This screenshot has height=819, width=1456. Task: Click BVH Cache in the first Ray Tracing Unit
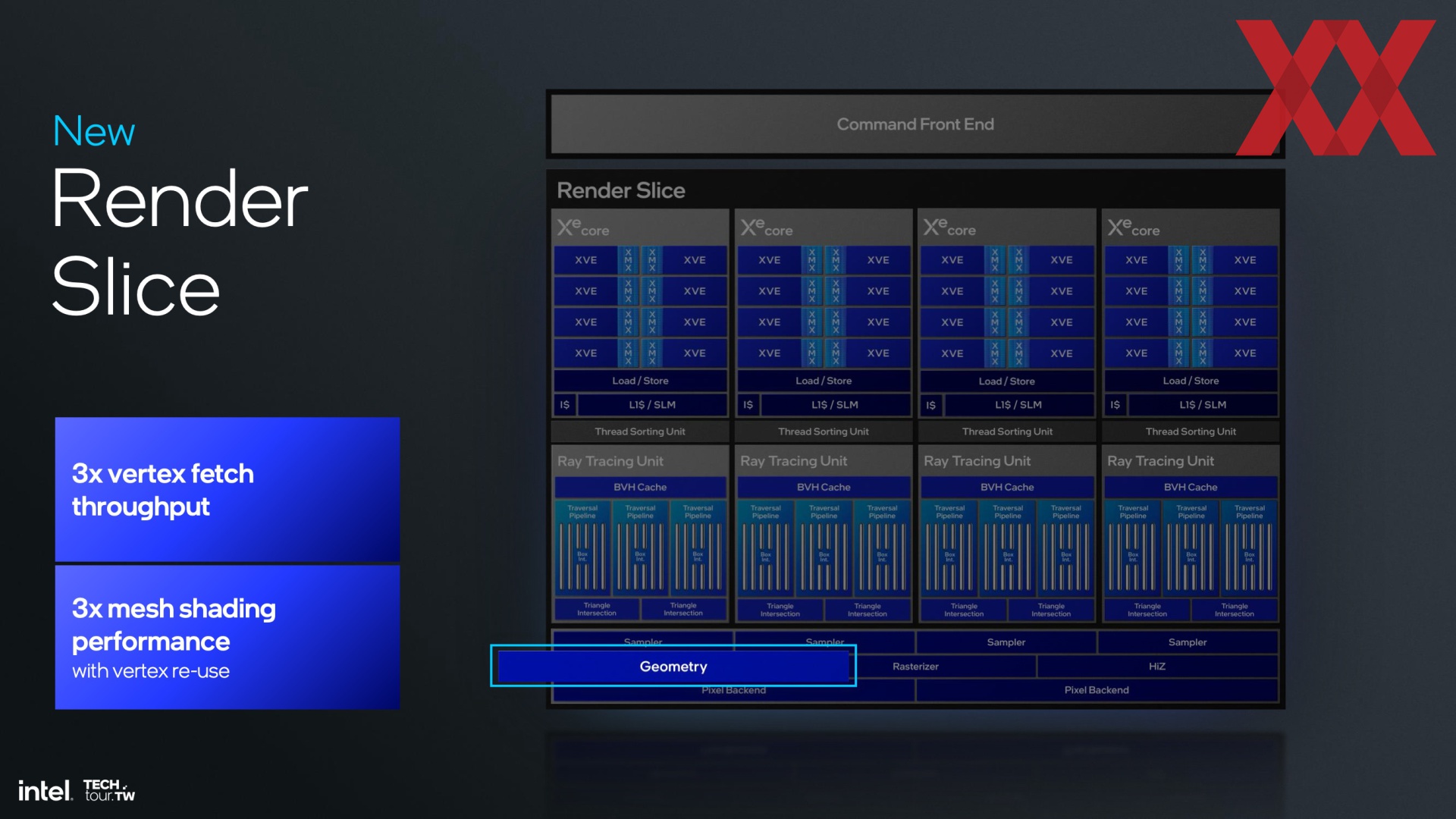click(640, 487)
